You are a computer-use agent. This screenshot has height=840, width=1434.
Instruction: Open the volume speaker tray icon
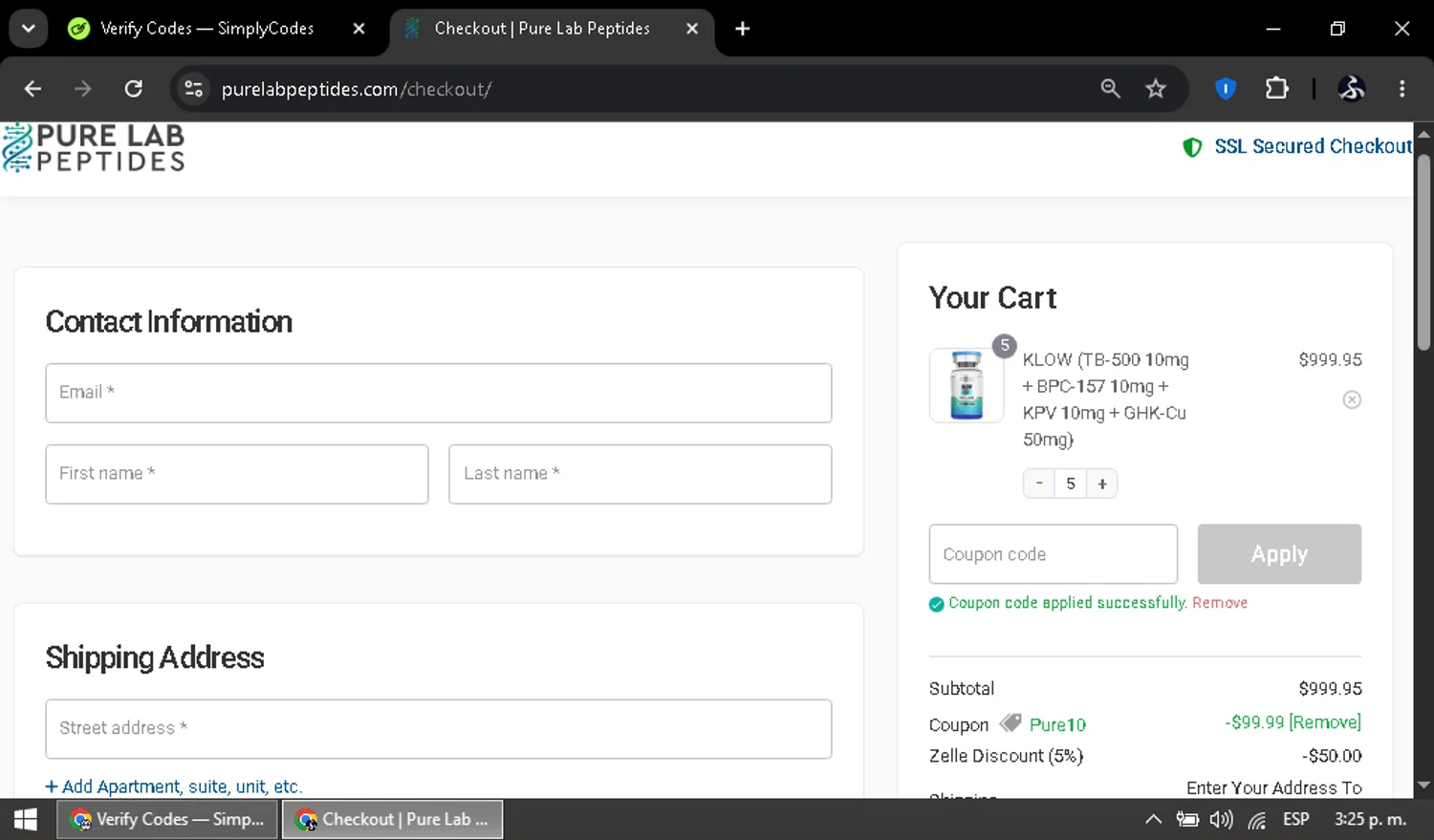point(1222,820)
